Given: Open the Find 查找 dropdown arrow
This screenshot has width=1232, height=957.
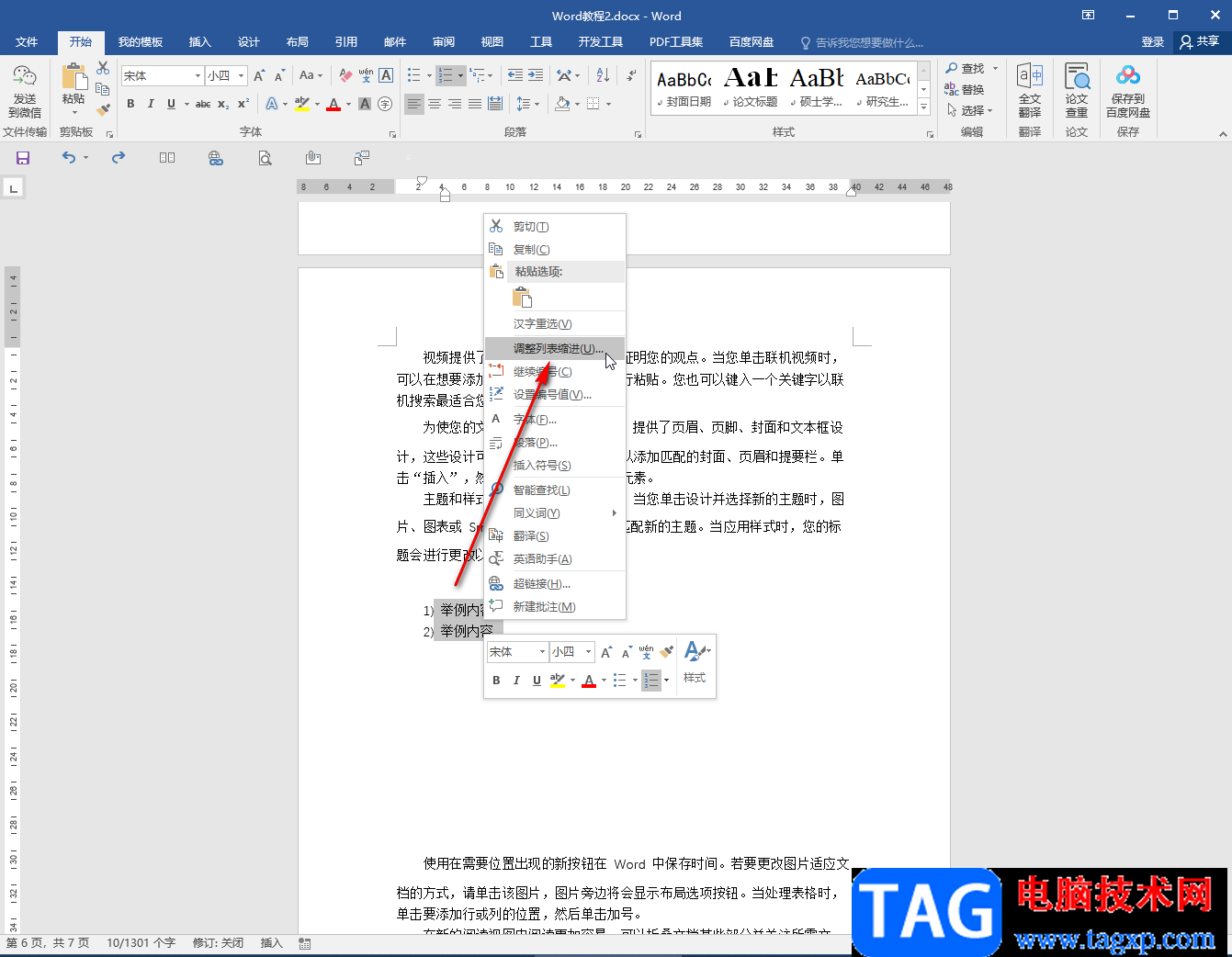Looking at the screenshot, I should click(995, 68).
